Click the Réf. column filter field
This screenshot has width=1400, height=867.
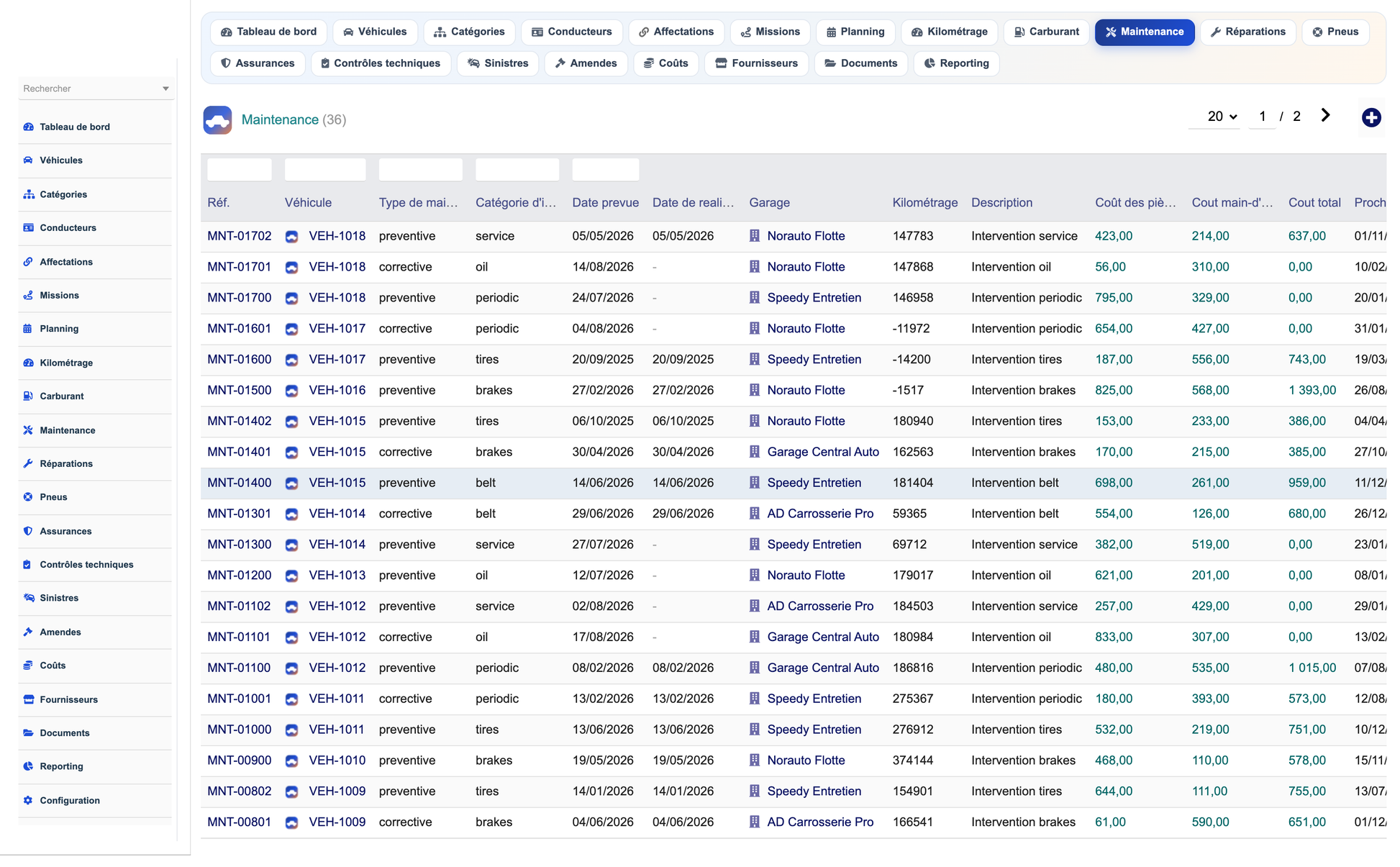240,170
